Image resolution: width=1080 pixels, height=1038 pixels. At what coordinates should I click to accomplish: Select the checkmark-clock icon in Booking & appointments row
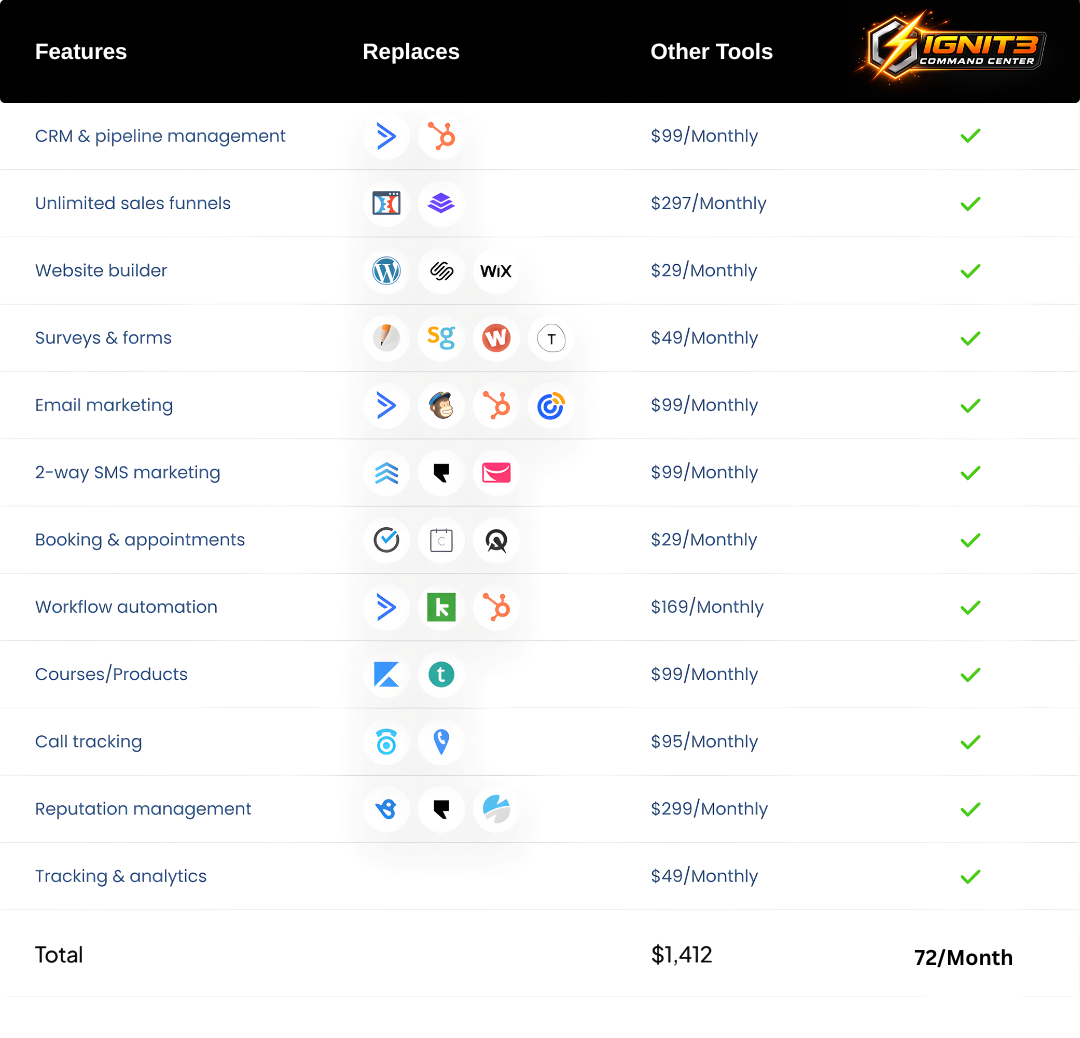click(x=386, y=540)
